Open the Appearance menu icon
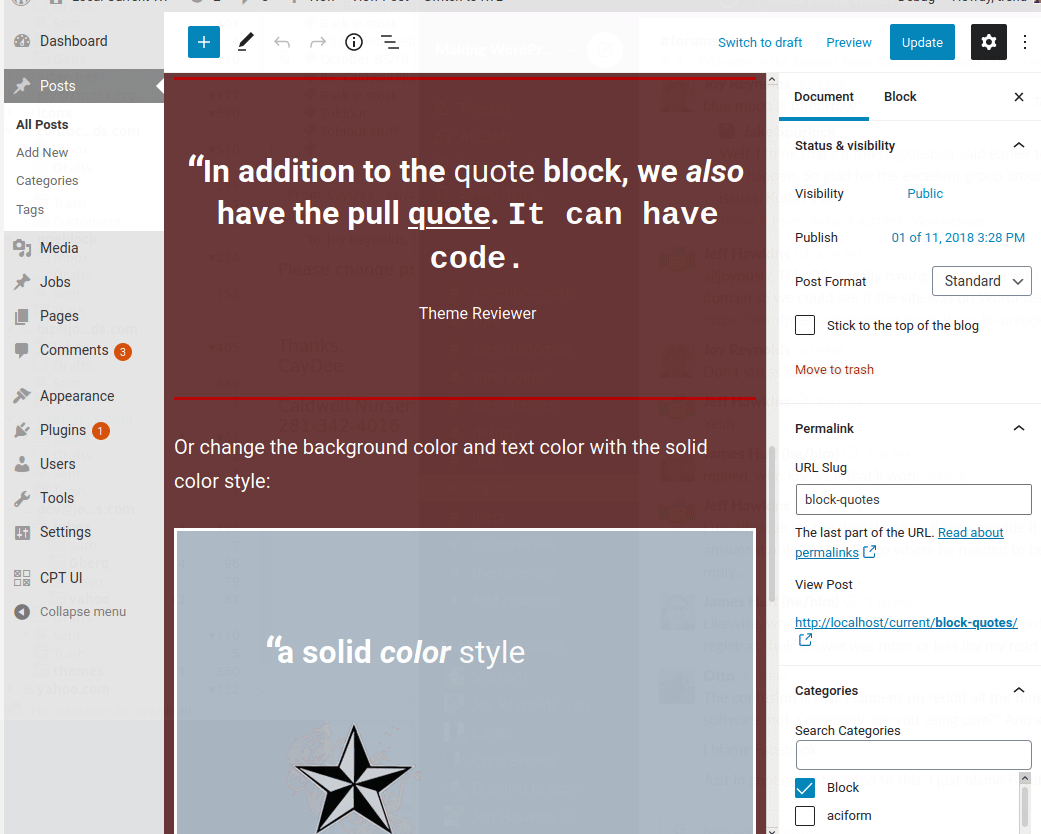Viewport: 1041px width, 834px height. (20, 395)
